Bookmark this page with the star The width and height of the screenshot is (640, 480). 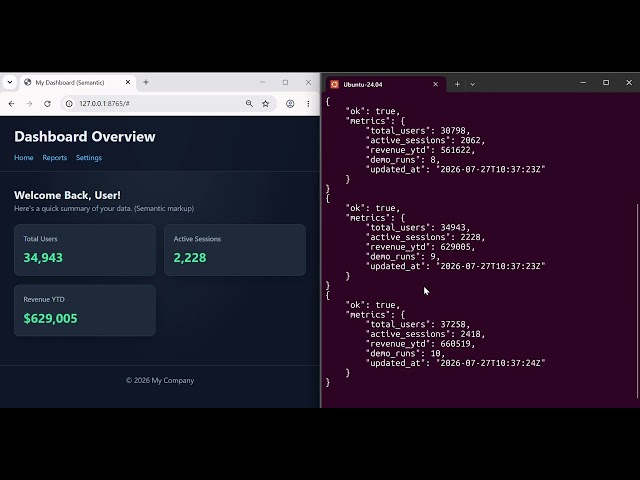266,104
